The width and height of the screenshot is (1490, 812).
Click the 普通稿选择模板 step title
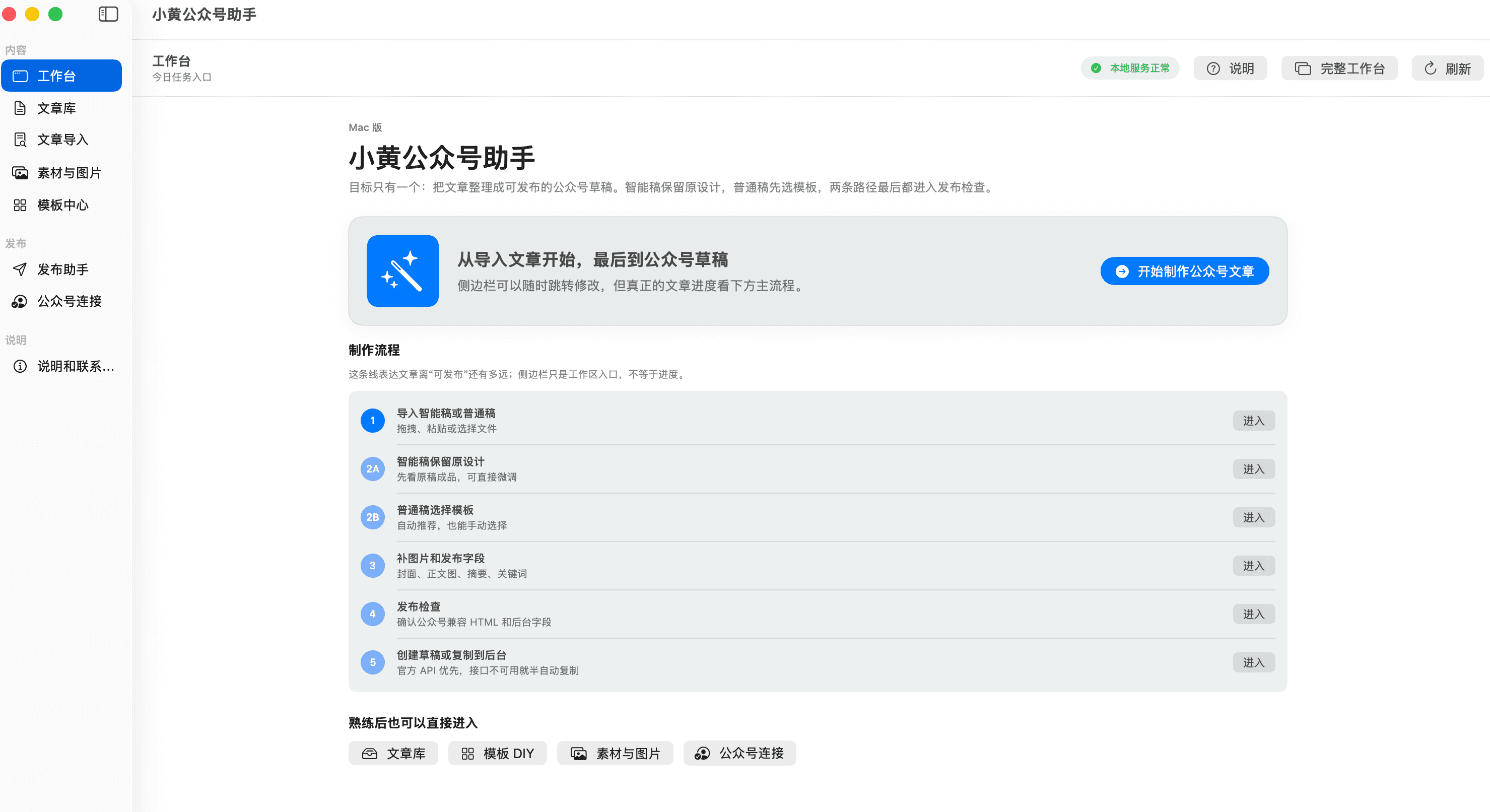[435, 510]
